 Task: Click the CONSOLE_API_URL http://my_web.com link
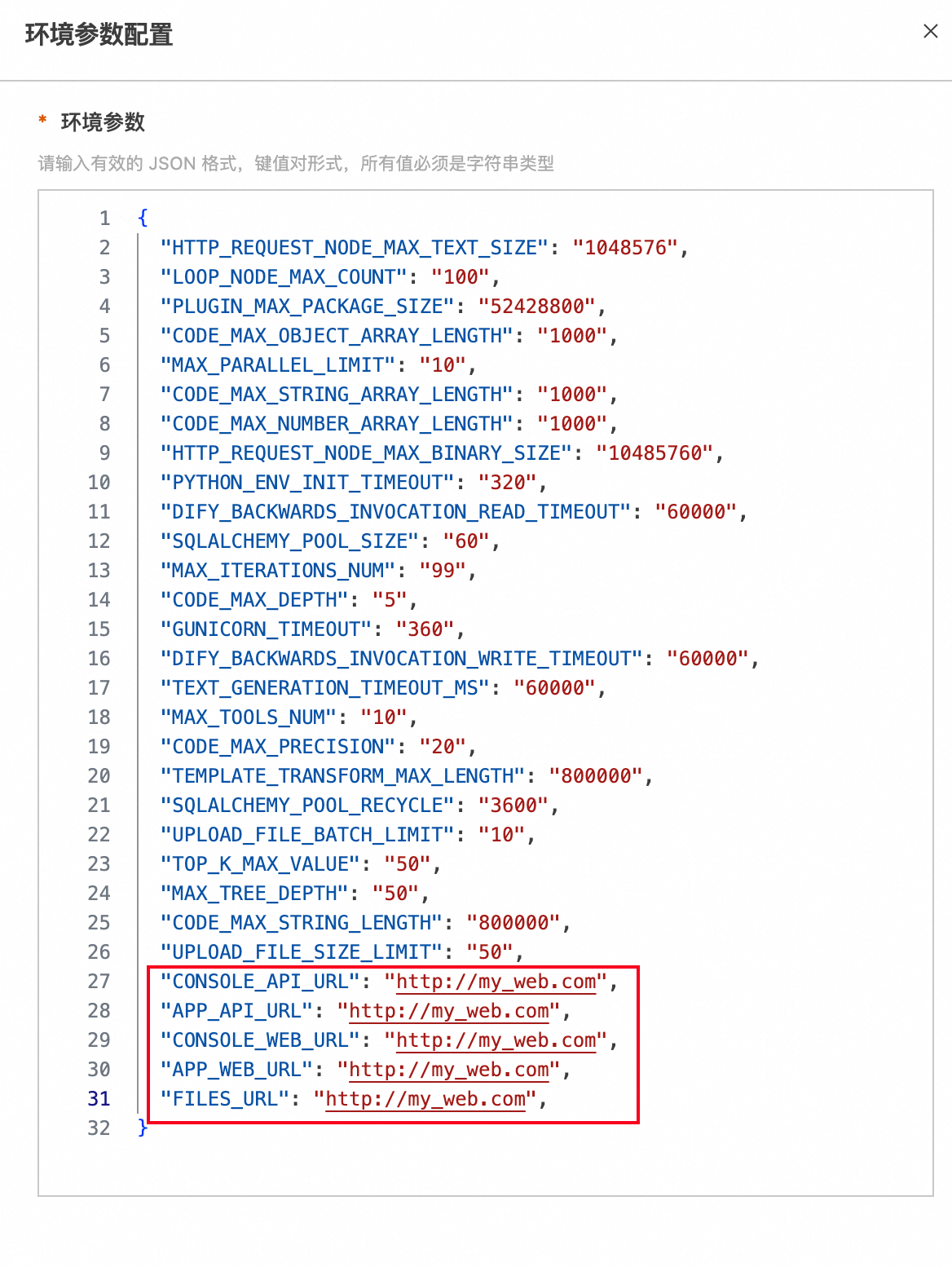[x=496, y=982]
